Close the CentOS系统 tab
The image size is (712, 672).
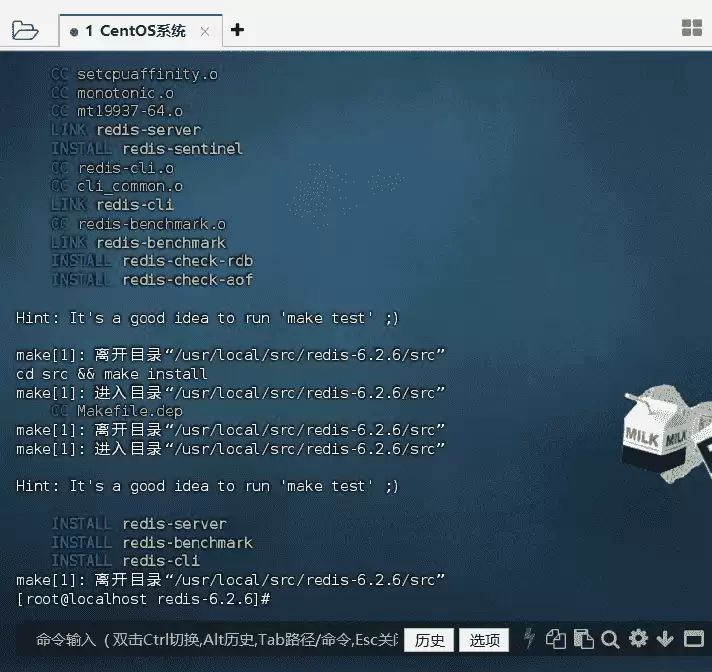pos(205,31)
